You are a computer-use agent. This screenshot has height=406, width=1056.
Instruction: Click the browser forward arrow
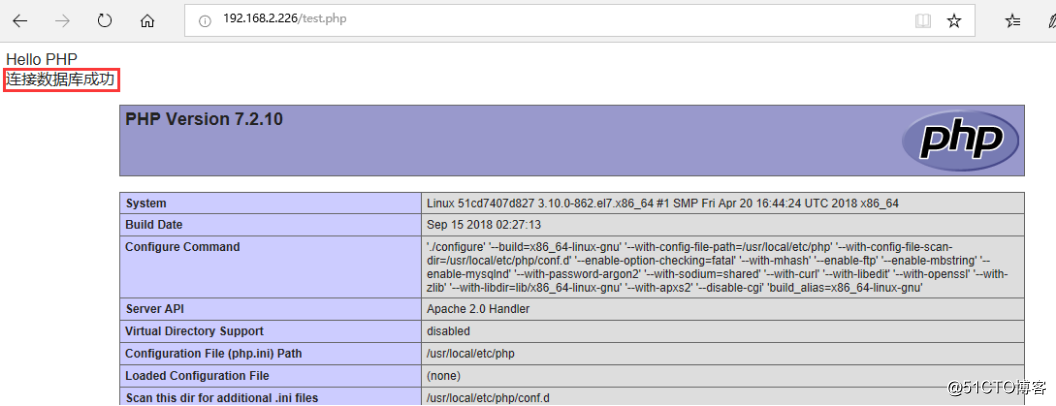tap(63, 21)
